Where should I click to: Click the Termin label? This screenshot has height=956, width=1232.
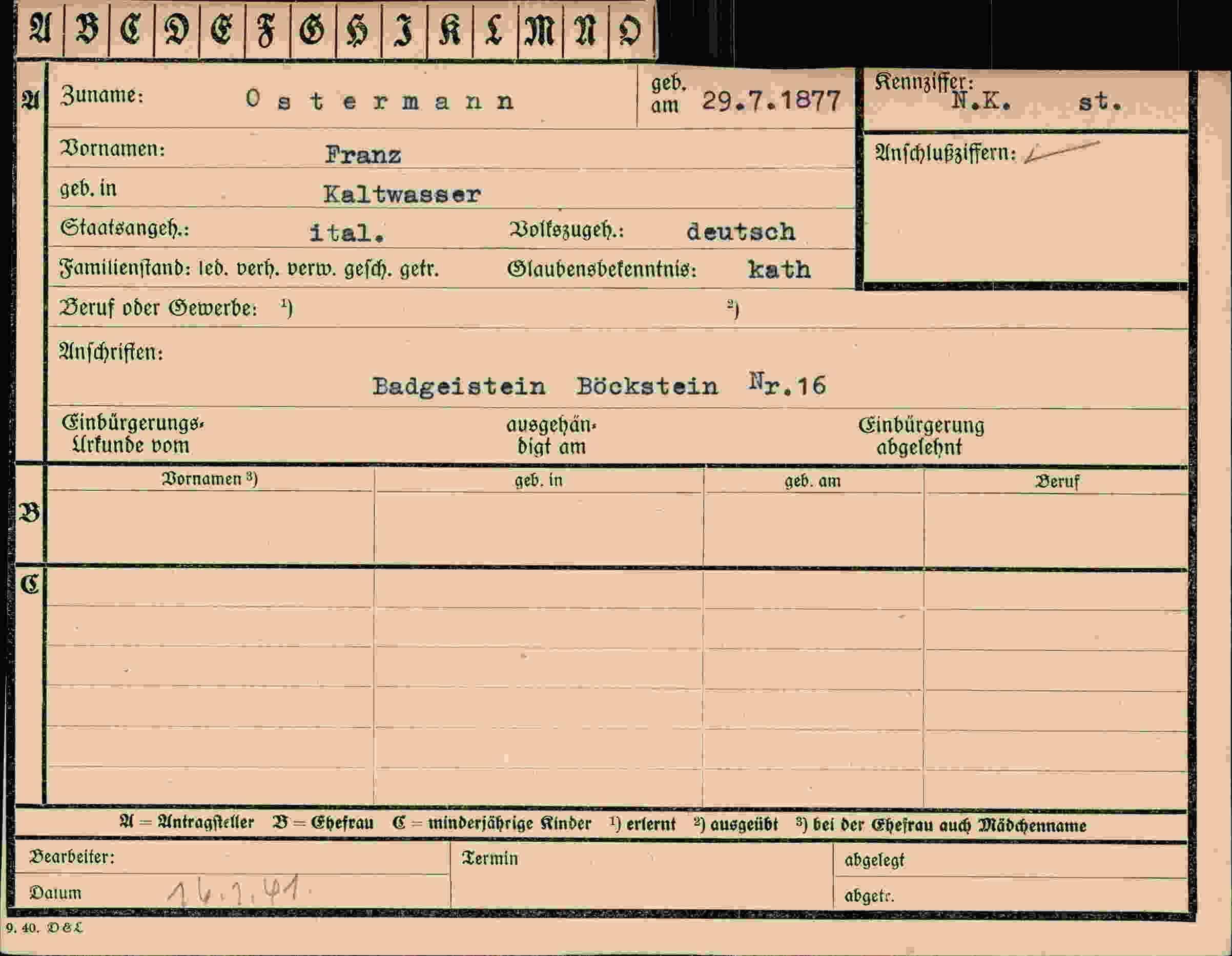[489, 858]
